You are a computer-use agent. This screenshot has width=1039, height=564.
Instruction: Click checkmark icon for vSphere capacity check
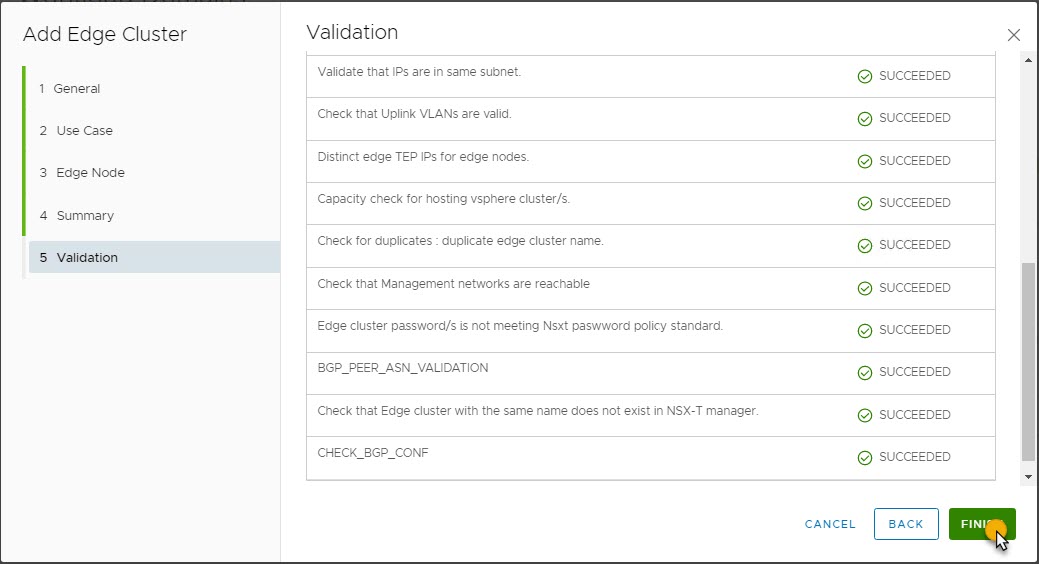click(x=865, y=203)
